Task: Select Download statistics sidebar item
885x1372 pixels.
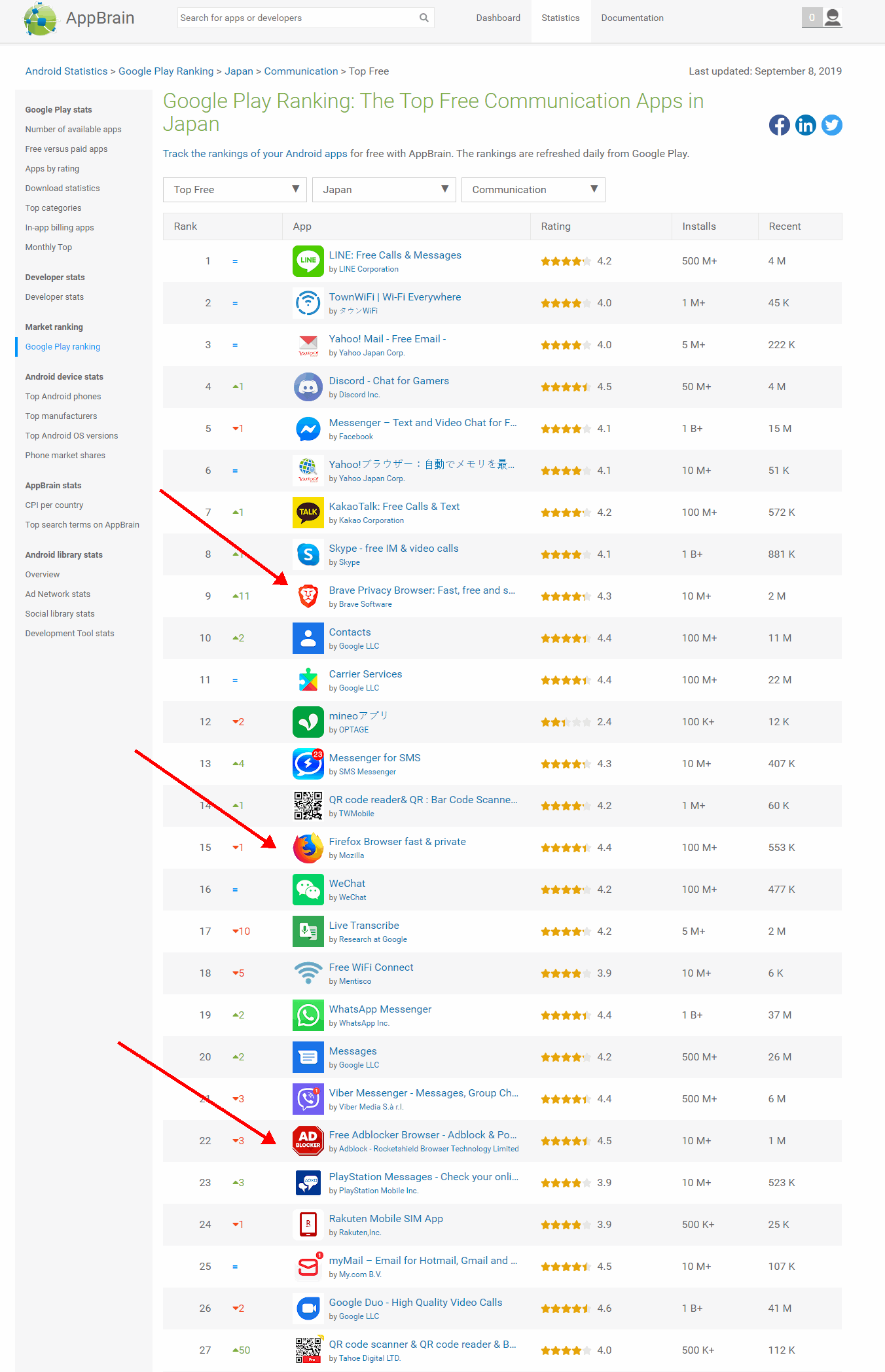Action: pos(62,189)
